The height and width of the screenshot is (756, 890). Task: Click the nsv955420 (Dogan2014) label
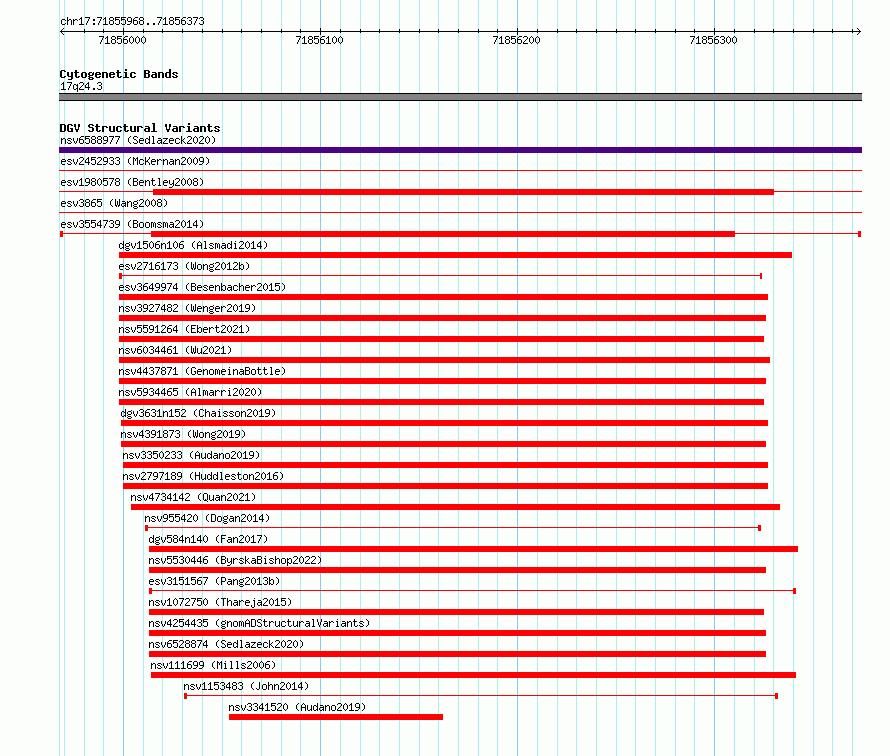click(x=207, y=518)
